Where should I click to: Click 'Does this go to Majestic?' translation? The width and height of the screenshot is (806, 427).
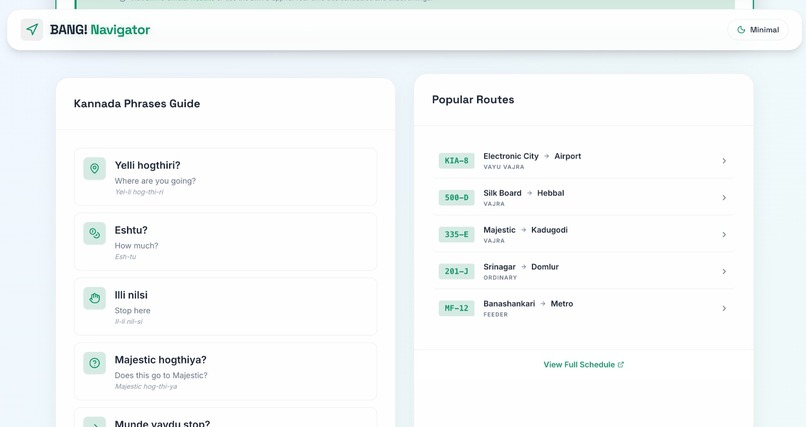(x=161, y=376)
